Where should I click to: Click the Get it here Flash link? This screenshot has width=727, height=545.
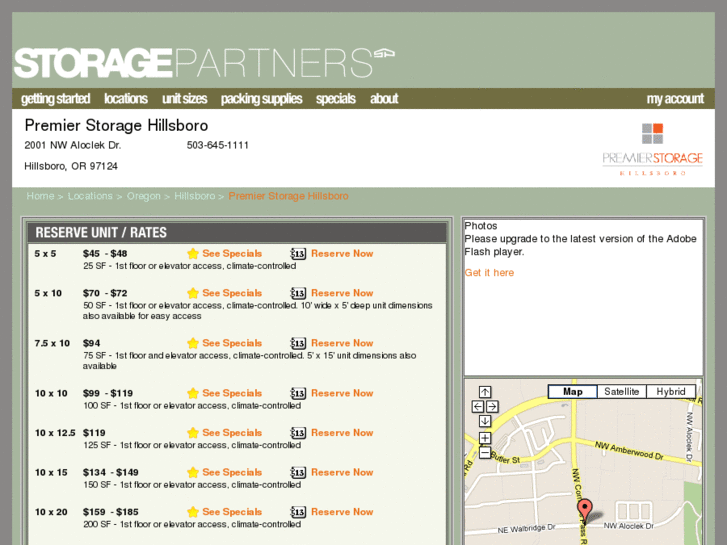[489, 273]
